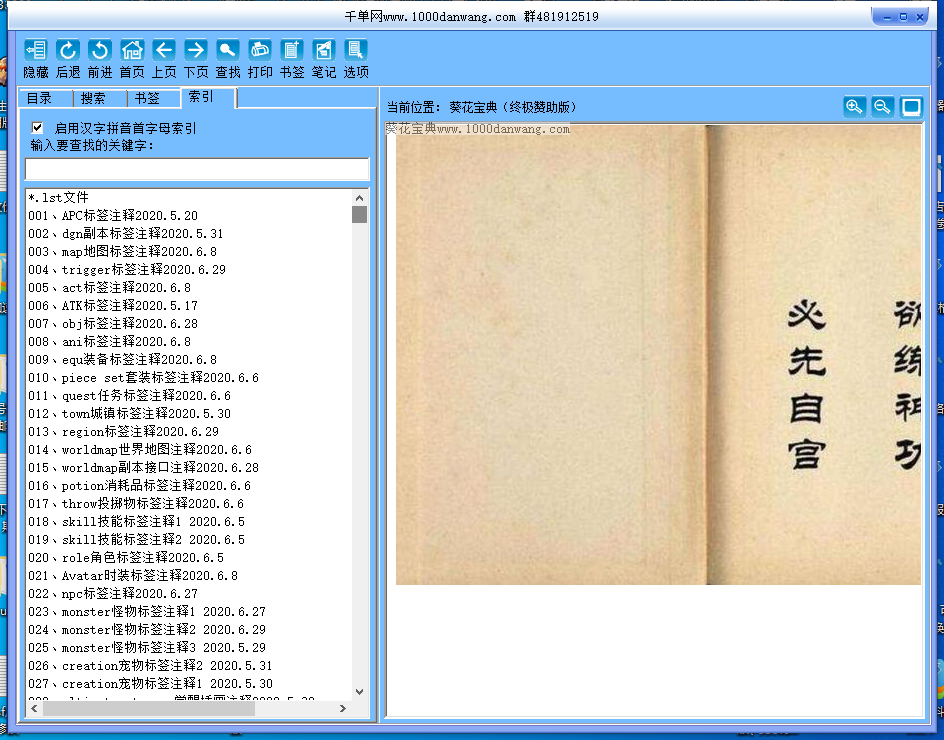Focus the keyword search input field
Viewport: 944px width, 740px height.
tap(197, 169)
